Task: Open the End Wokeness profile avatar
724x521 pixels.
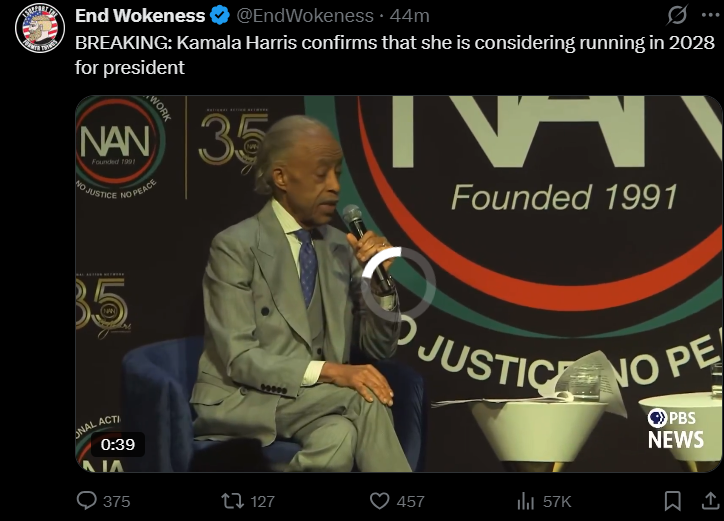Action: [40, 28]
